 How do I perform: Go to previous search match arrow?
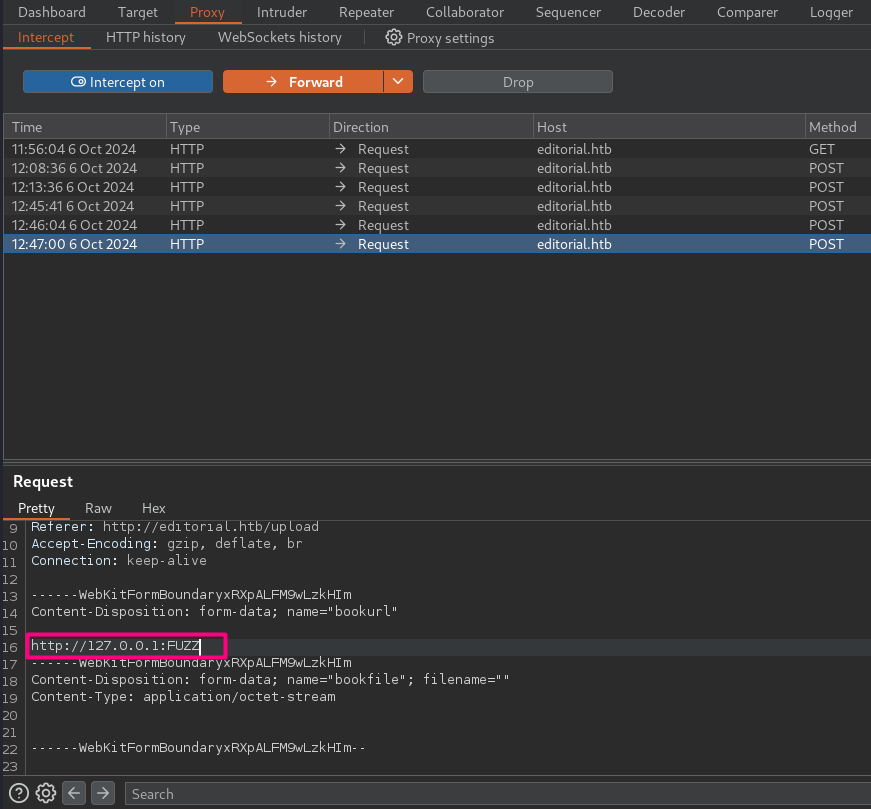[74, 793]
